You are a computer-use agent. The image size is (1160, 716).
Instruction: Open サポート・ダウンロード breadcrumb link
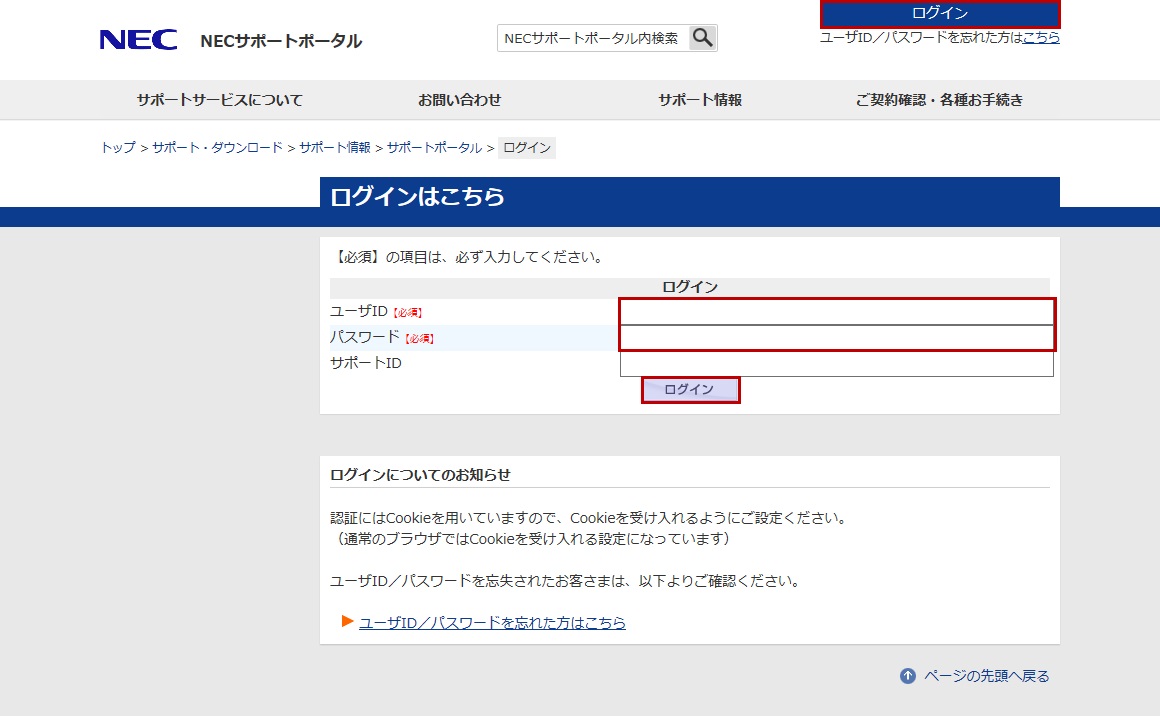point(217,148)
